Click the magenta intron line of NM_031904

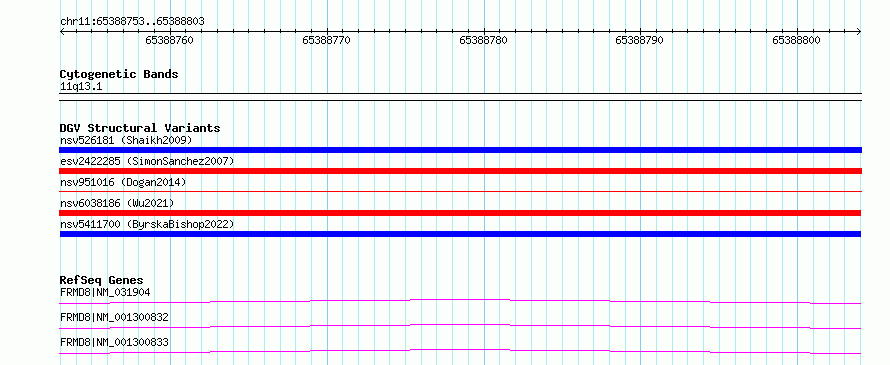460,301
